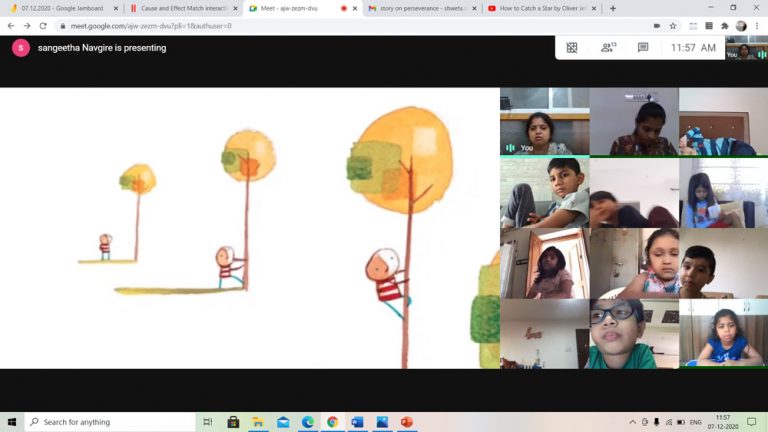Viewport: 768px width, 432px height.
Task: Open File Explorer from taskbar
Action: [258, 422]
